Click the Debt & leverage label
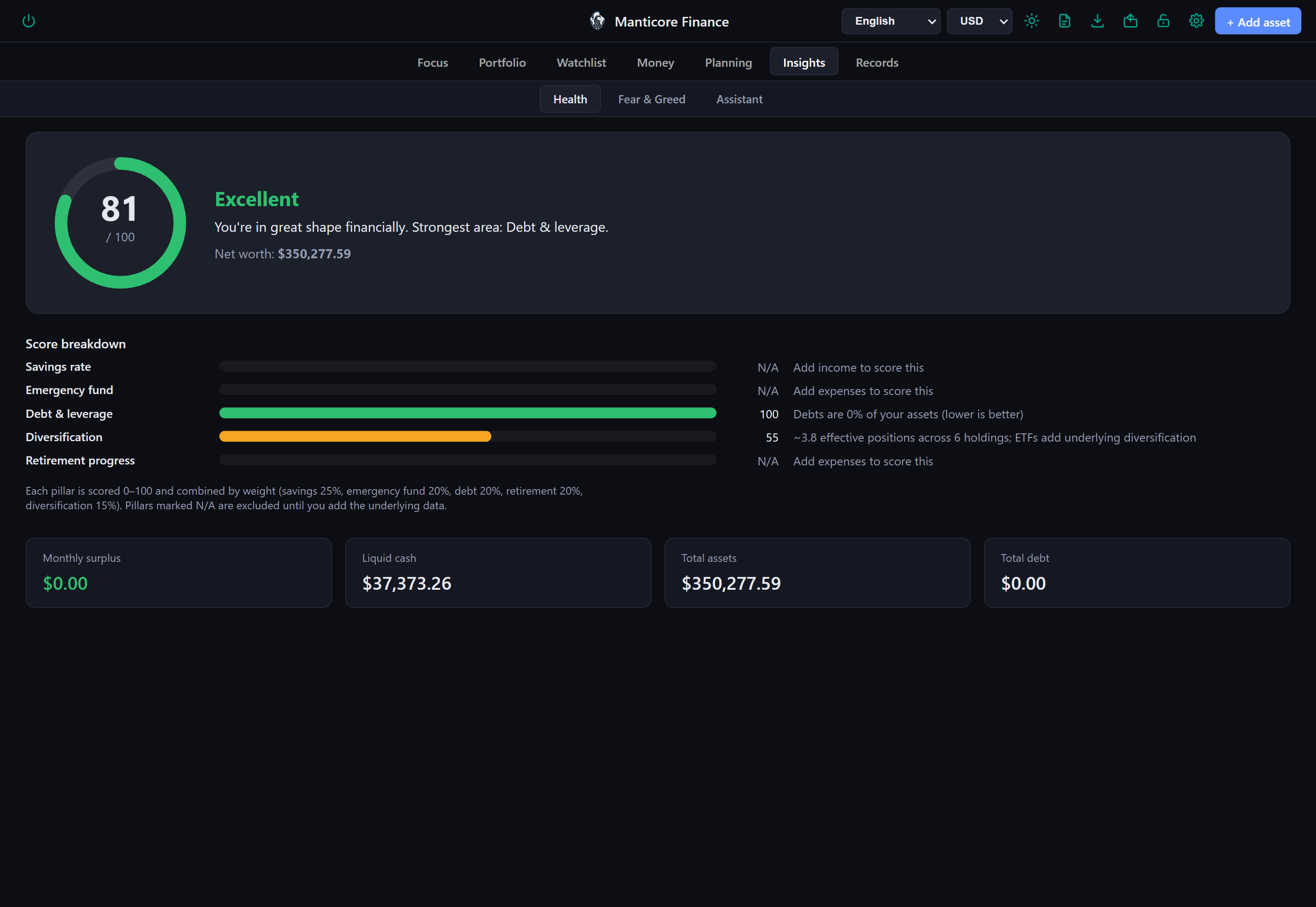 click(69, 414)
